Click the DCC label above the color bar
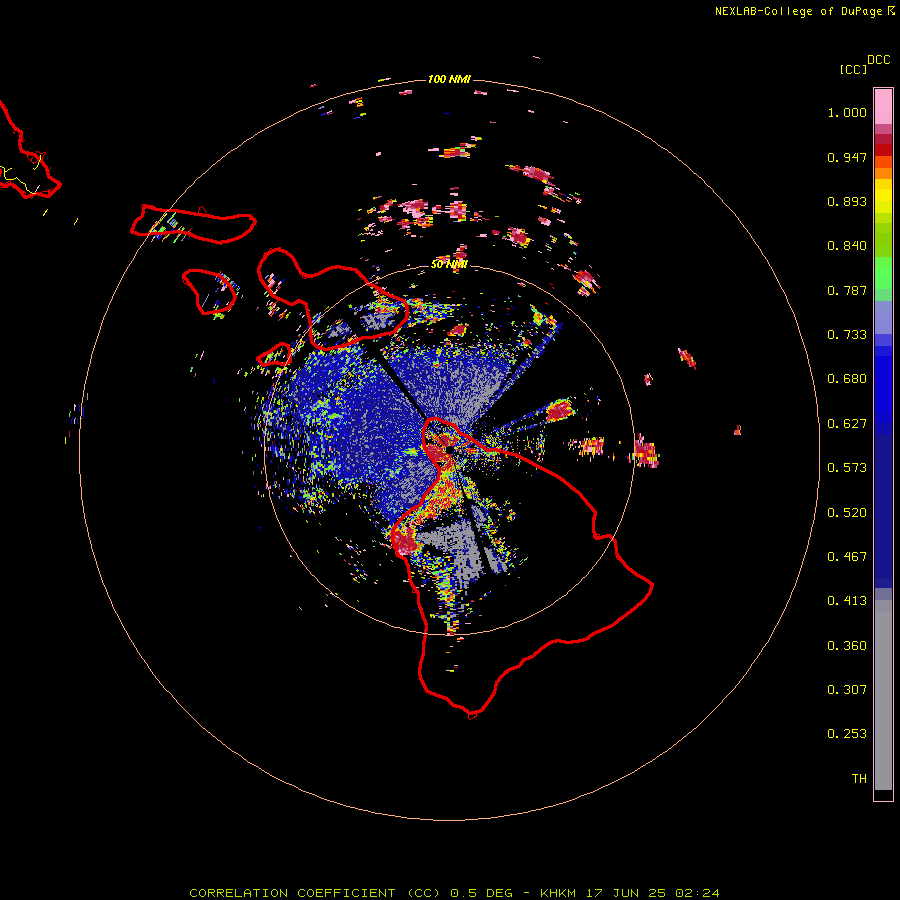900x900 pixels. pos(879,60)
